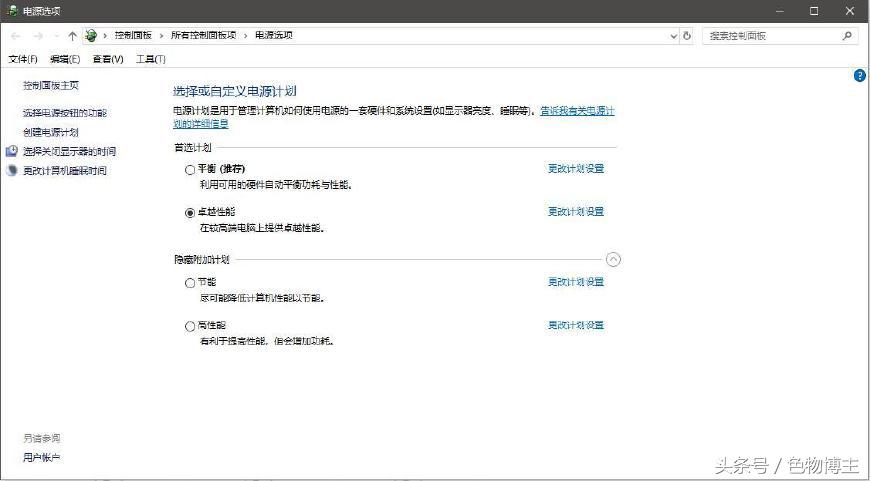Click the forward navigation arrow
The width and height of the screenshot is (870, 481).
click(38, 36)
